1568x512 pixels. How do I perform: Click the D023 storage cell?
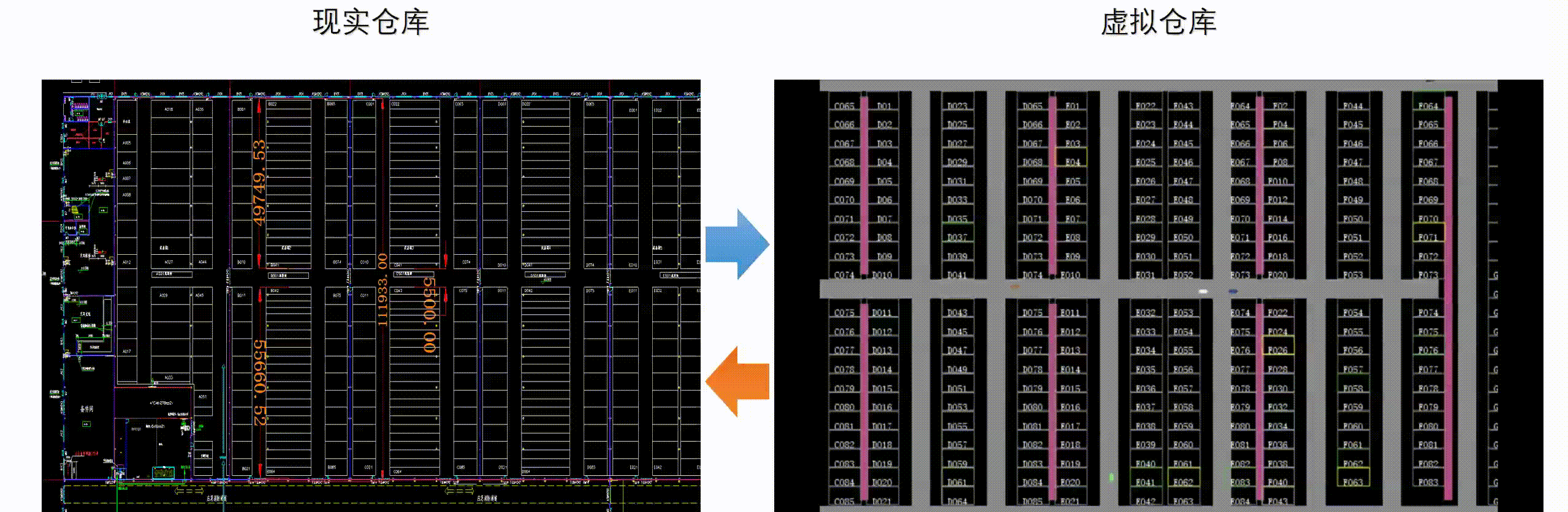(x=956, y=105)
